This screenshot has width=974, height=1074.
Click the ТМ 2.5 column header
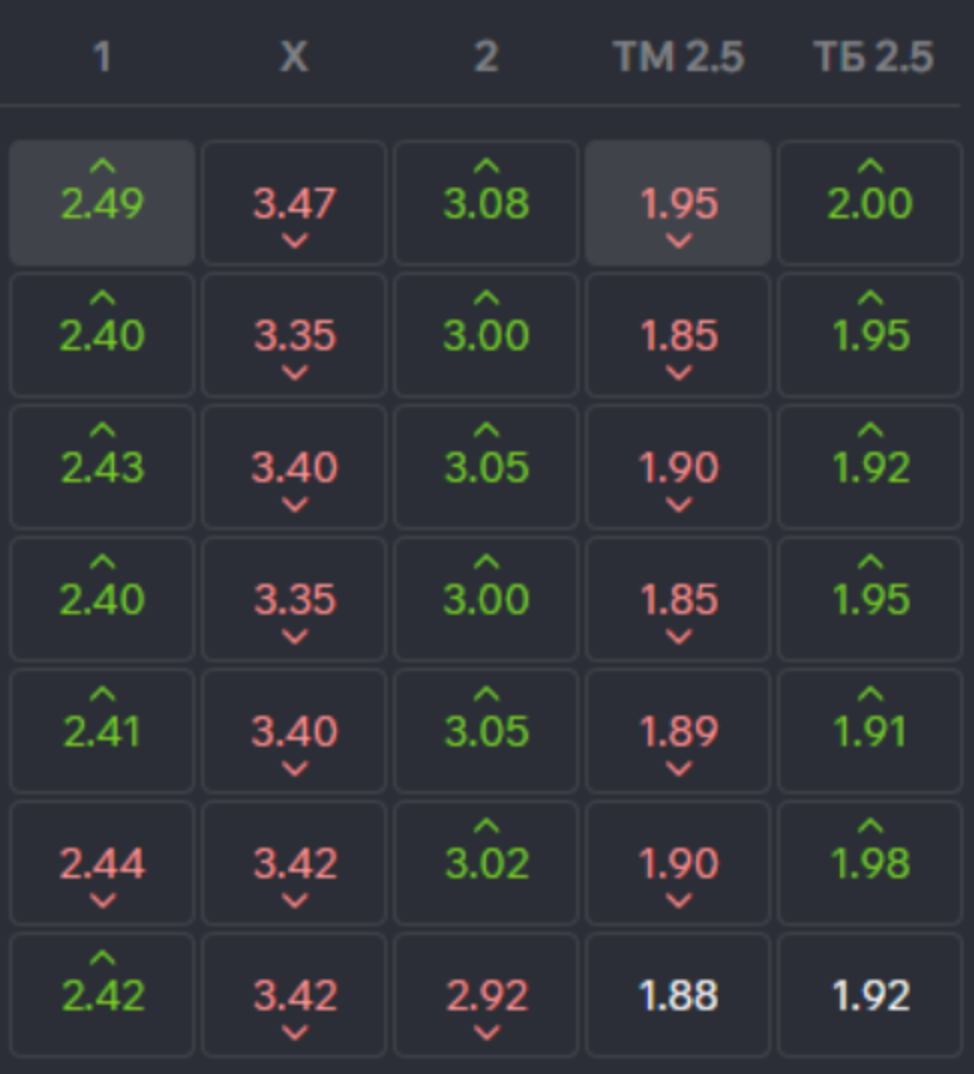[x=678, y=58]
